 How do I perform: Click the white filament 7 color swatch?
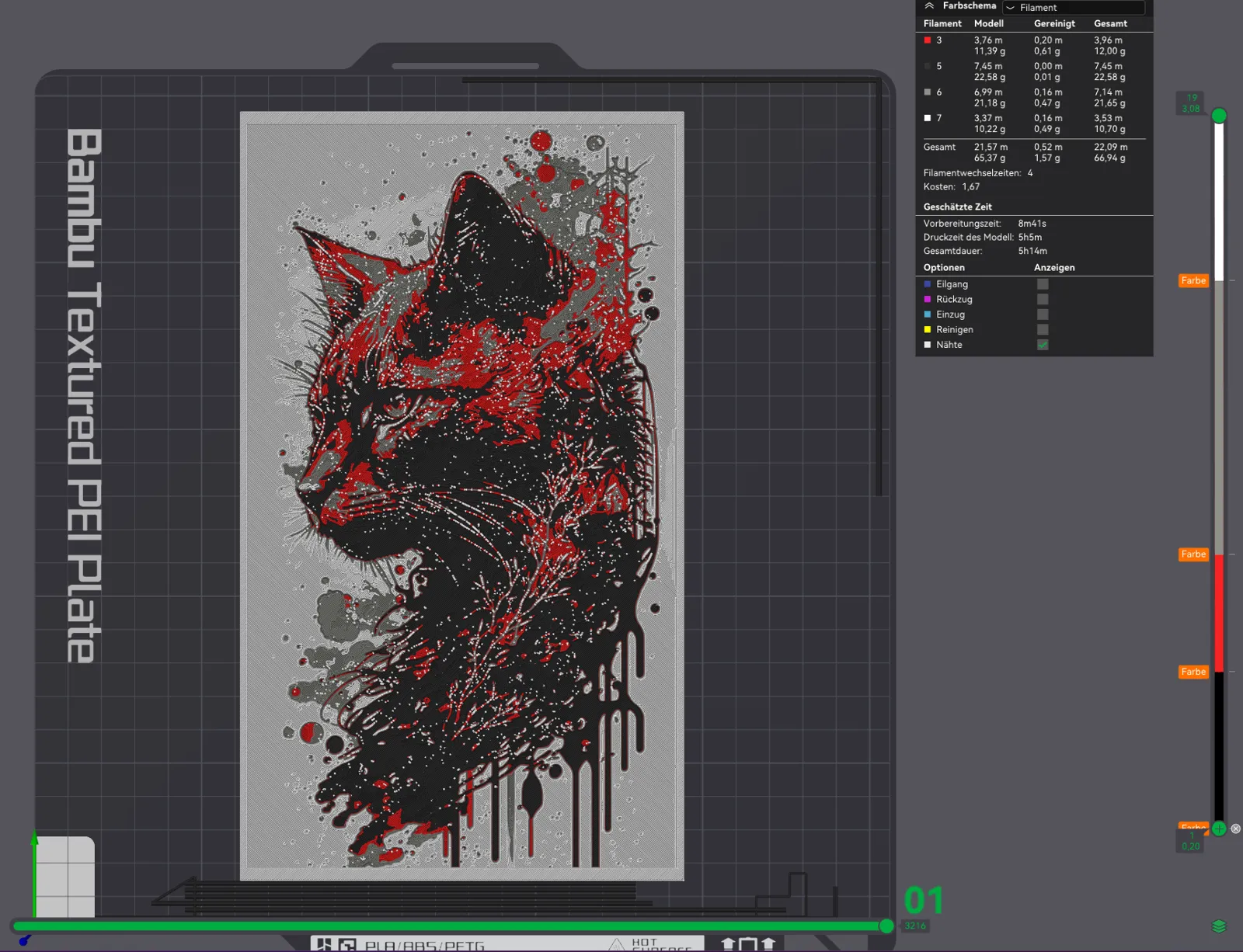[x=928, y=119]
